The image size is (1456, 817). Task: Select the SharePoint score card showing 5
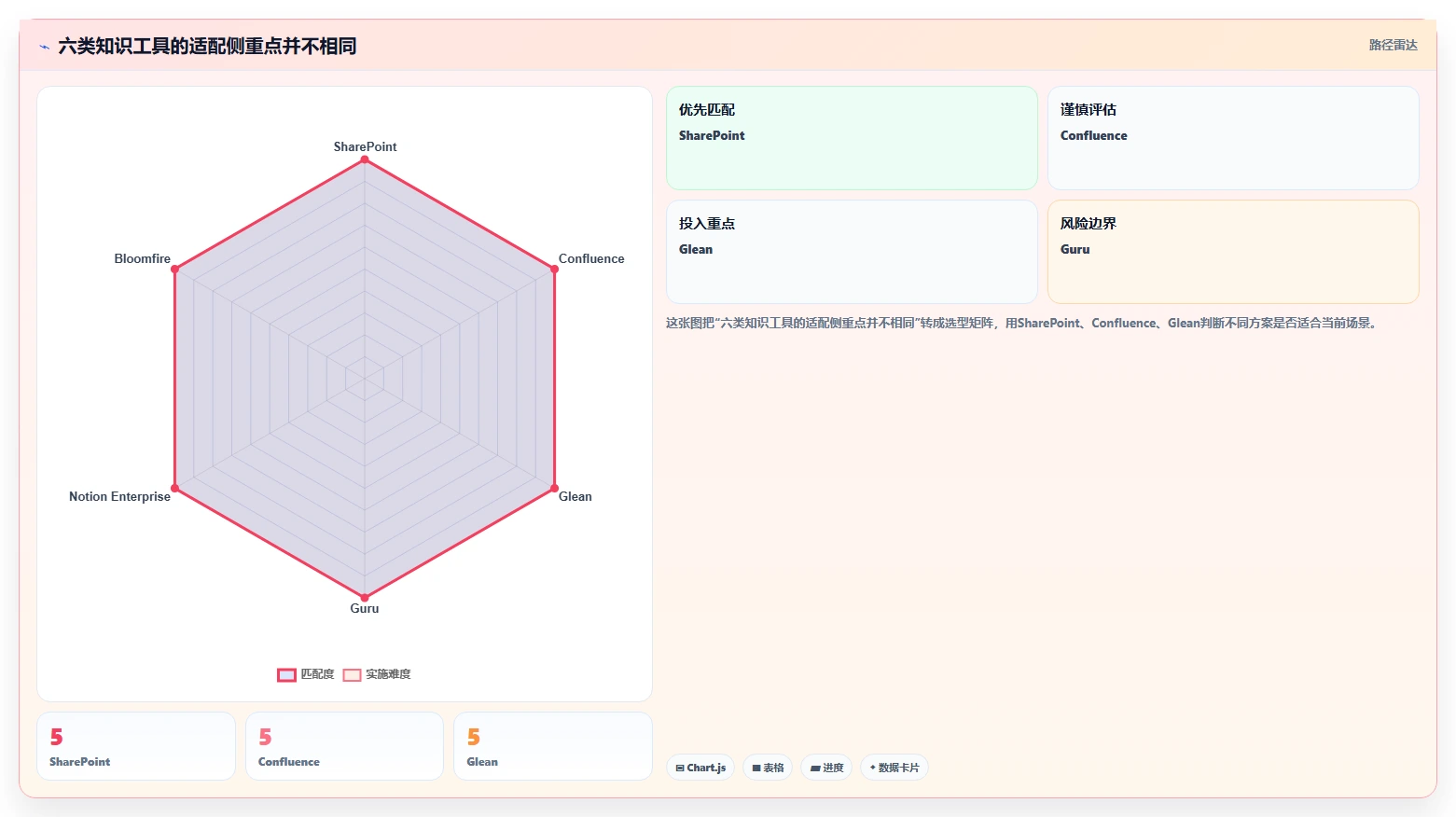(136, 746)
